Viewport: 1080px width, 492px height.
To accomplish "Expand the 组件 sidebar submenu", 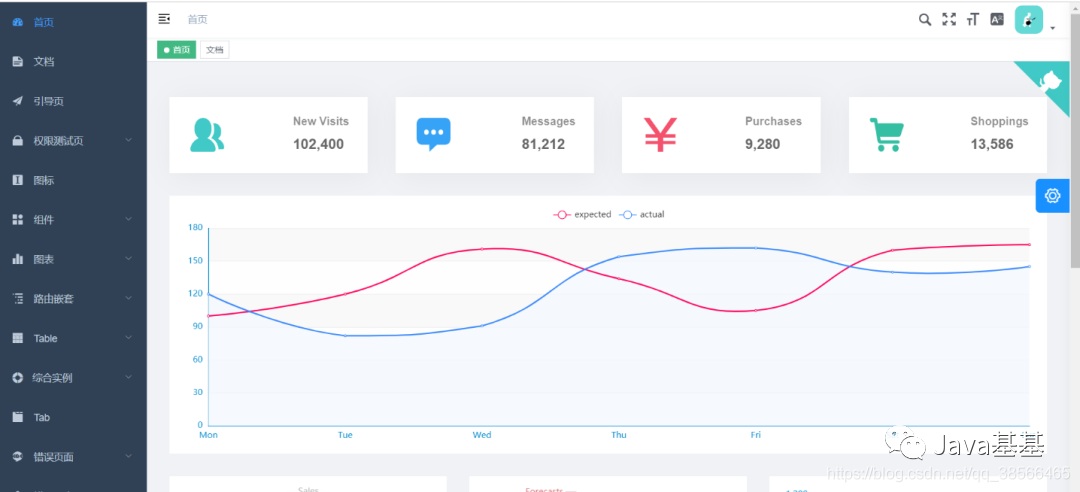I will coord(73,220).
